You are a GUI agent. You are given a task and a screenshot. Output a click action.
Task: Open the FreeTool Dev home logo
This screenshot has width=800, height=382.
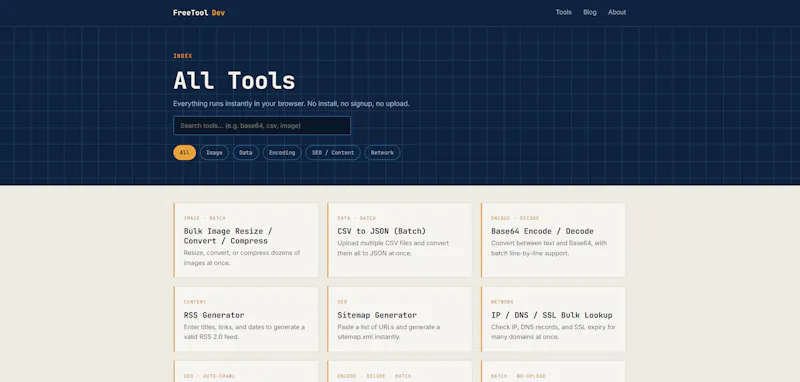tap(198, 13)
